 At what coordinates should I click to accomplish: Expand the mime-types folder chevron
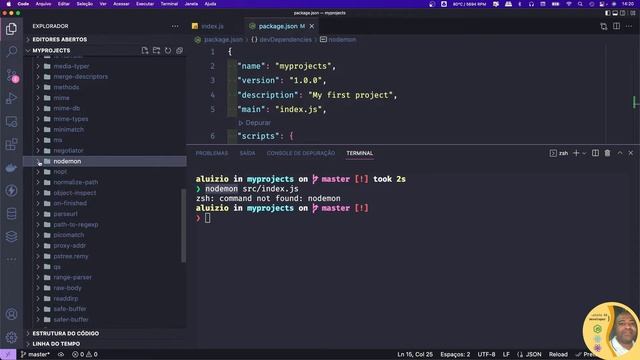tap(38, 119)
